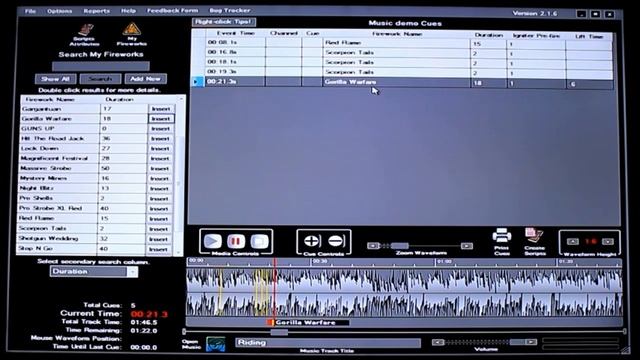Screen dimensions: 640x360
Task: Decrease waveform zoom with the left arrow
Action: click(x=373, y=246)
